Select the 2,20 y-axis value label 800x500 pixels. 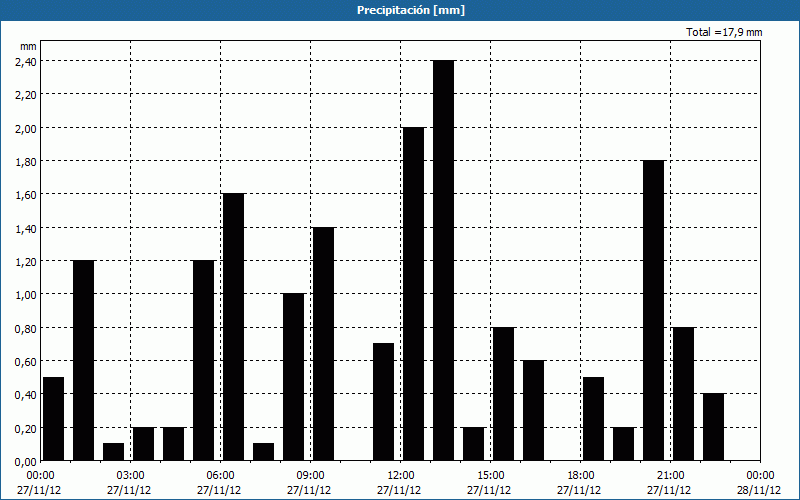[x=26, y=94]
